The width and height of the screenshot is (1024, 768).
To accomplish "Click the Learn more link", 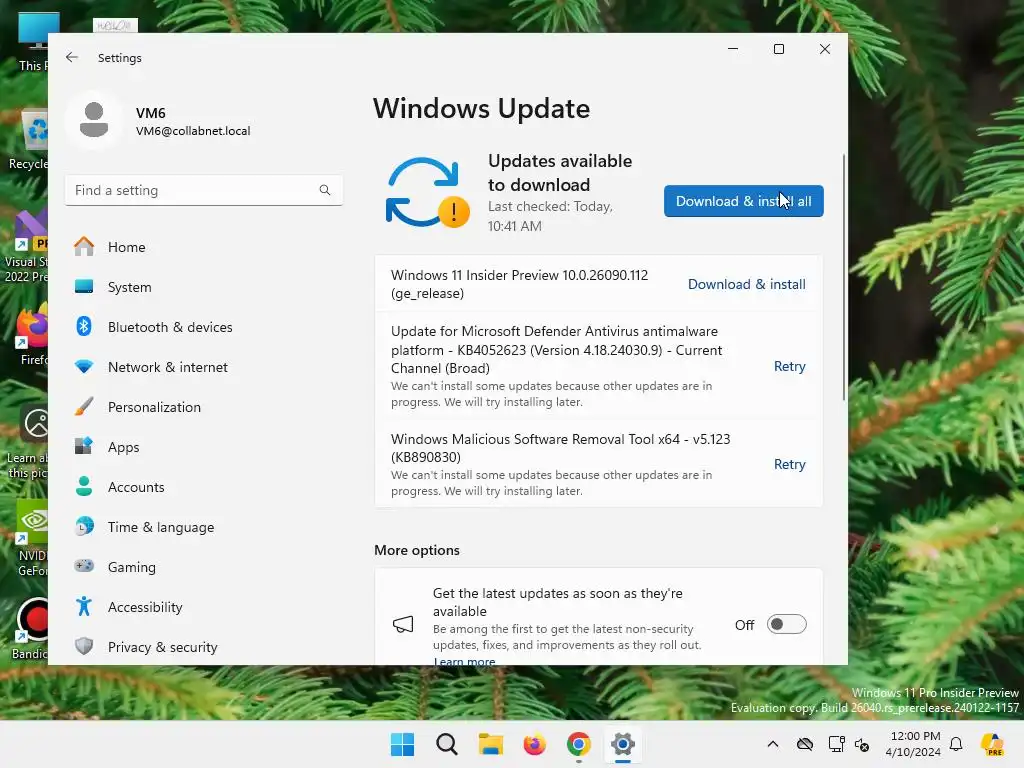I will click(x=464, y=660).
